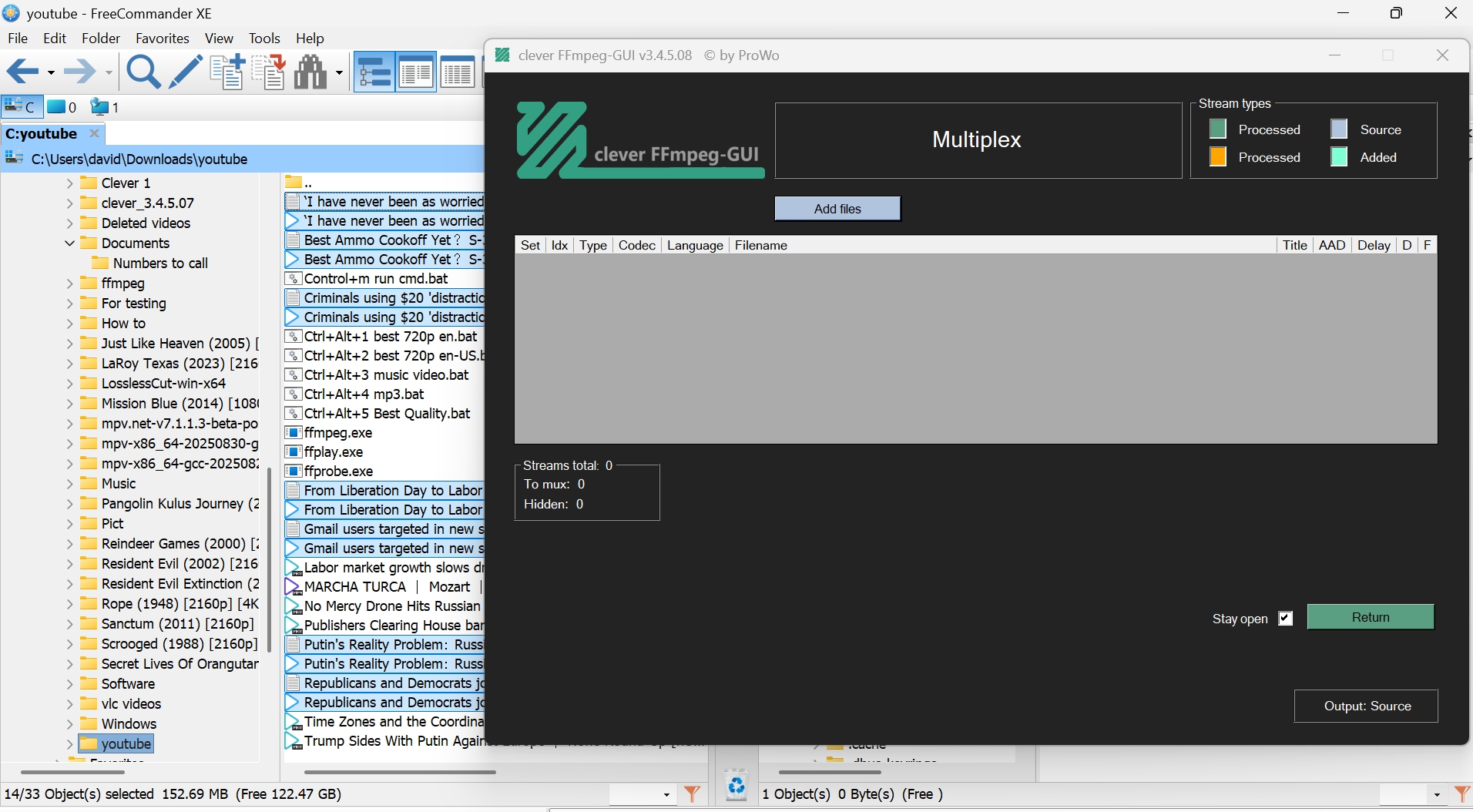Image resolution: width=1473 pixels, height=812 pixels.
Task: Expand the ffmpeg folder in the tree
Action: (69, 283)
